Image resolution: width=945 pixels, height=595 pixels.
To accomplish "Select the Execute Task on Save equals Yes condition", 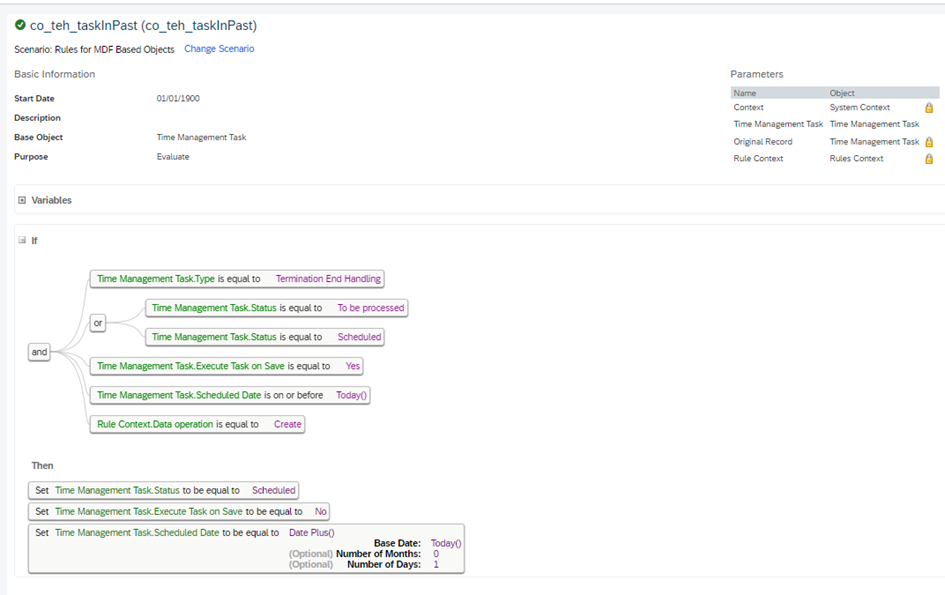I will pos(227,366).
